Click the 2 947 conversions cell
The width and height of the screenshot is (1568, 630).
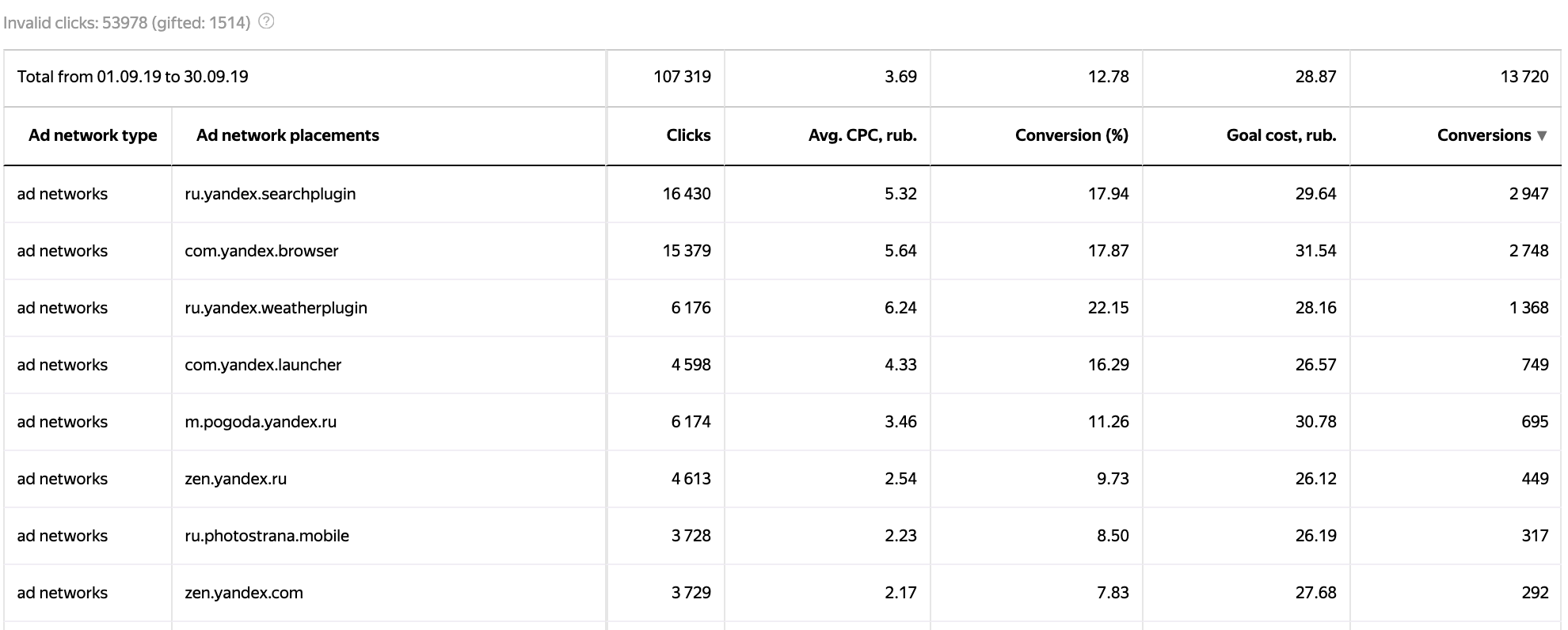pyautogui.click(x=1528, y=194)
